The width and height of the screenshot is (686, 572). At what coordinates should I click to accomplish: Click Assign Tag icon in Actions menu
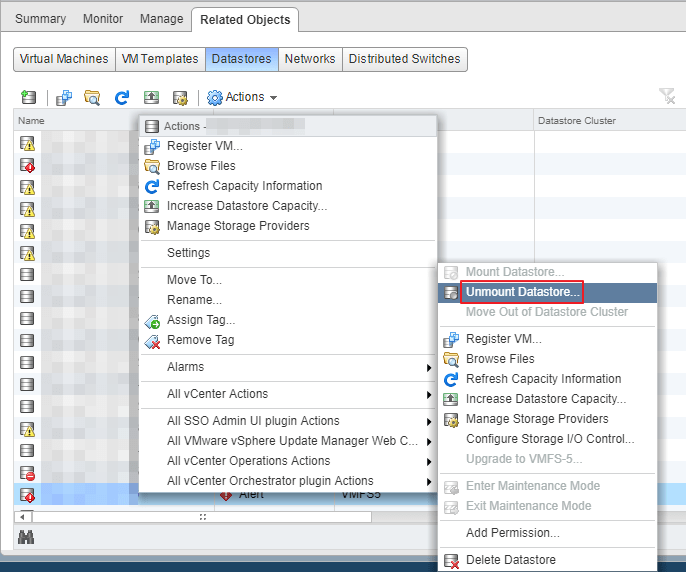(152, 322)
